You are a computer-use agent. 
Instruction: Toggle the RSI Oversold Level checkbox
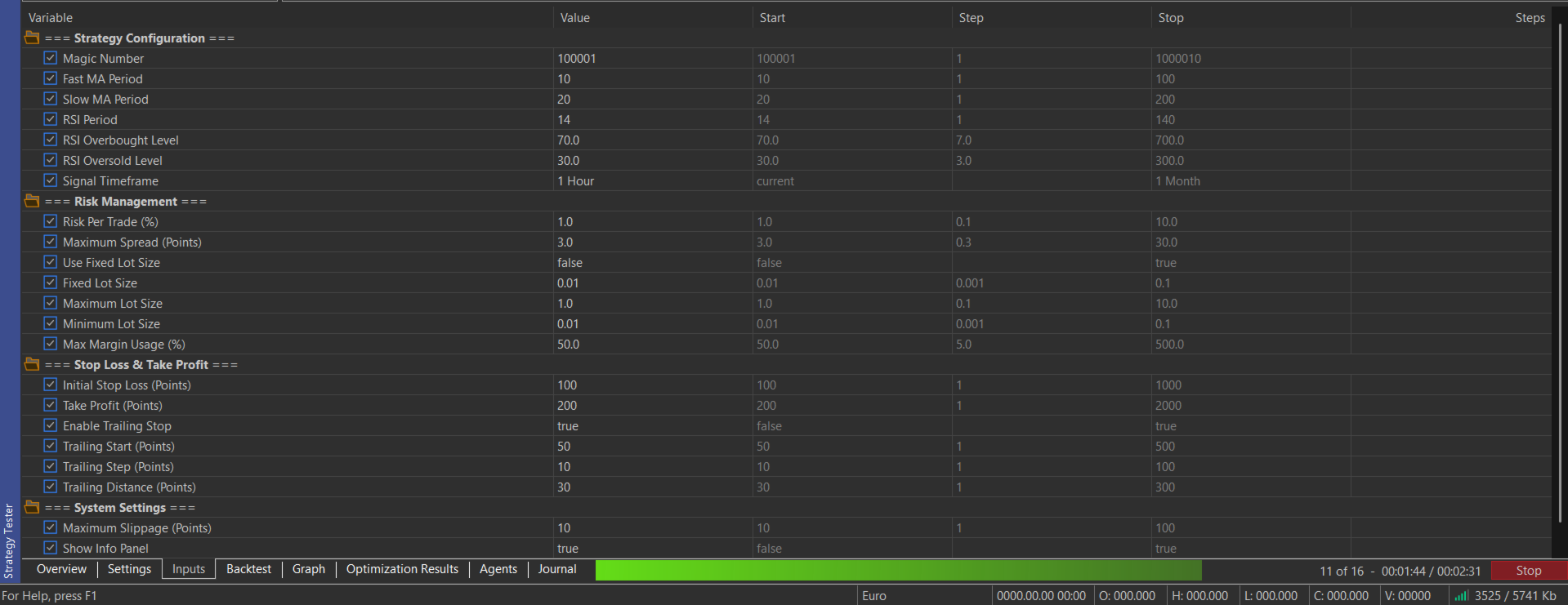[x=51, y=160]
